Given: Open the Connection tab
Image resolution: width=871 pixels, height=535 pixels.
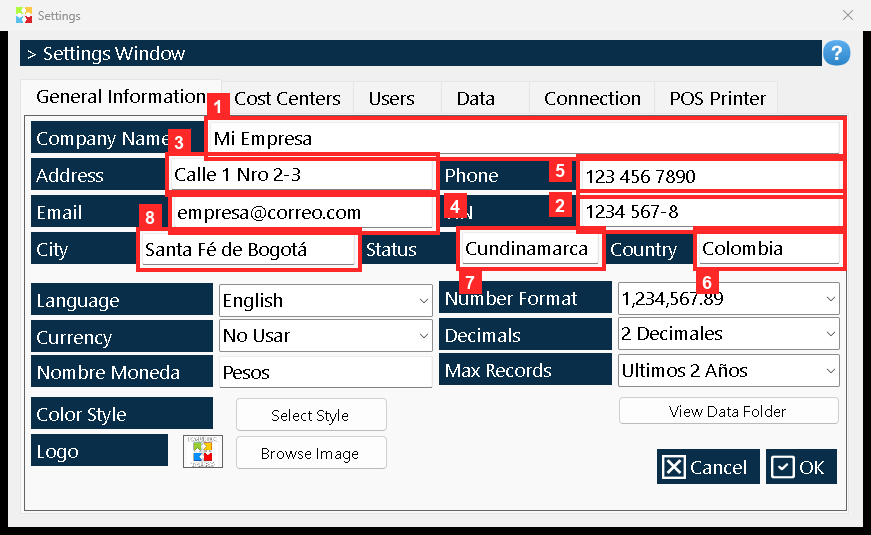Looking at the screenshot, I should click(x=592, y=98).
